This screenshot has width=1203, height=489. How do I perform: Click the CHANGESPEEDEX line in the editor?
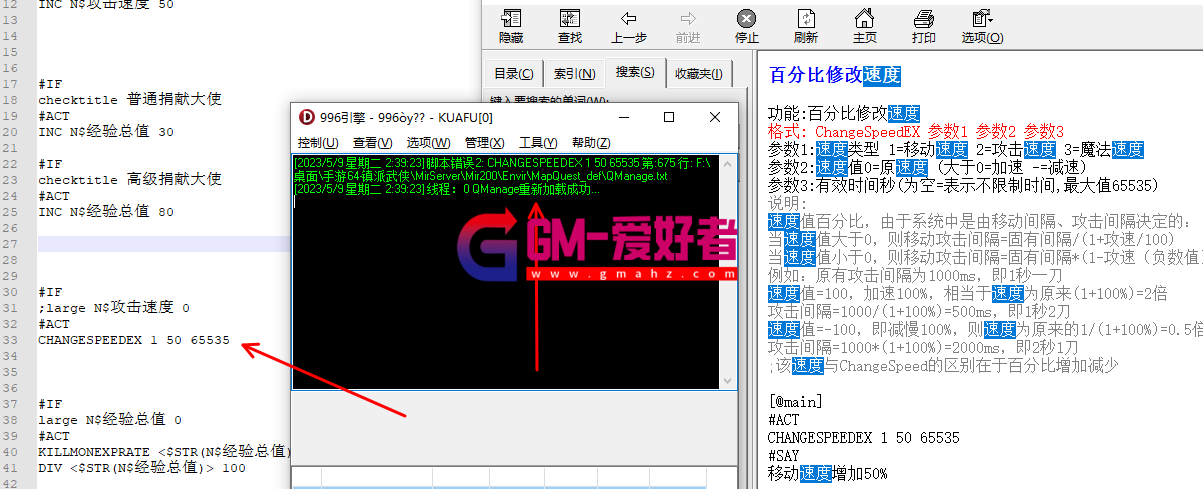point(134,340)
